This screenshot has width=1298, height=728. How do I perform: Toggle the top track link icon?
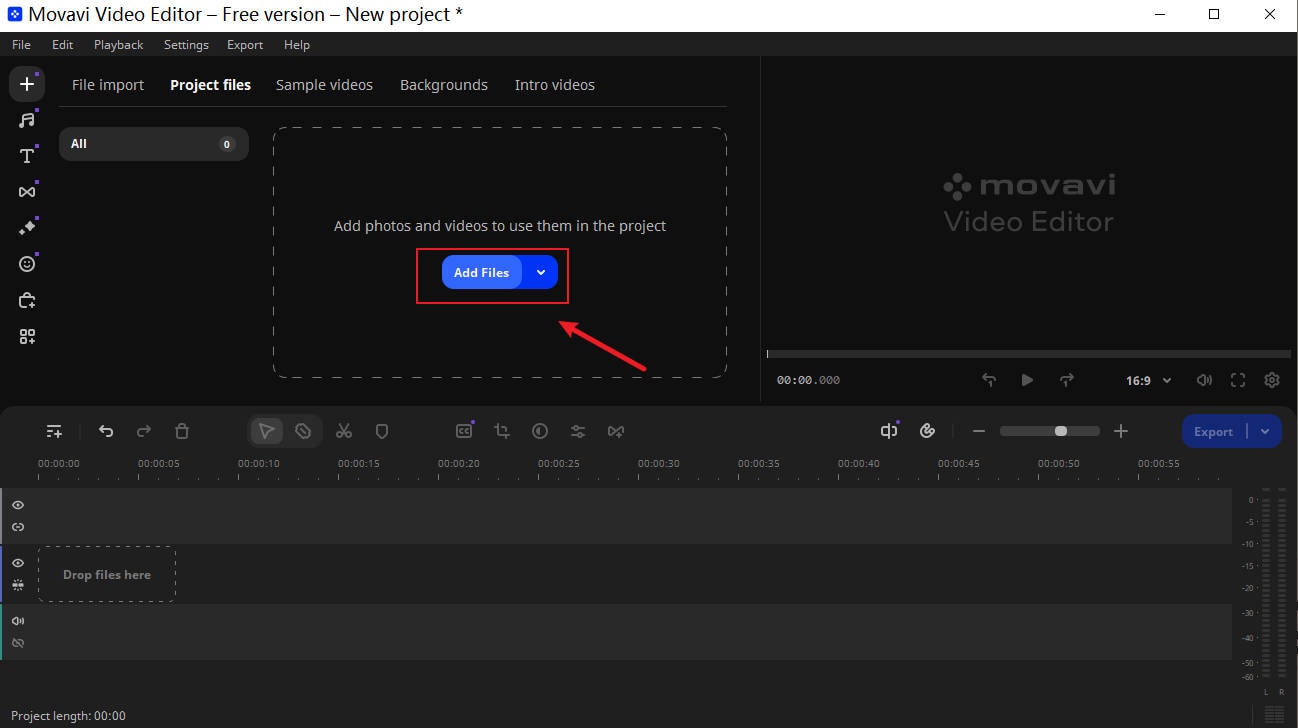point(18,527)
